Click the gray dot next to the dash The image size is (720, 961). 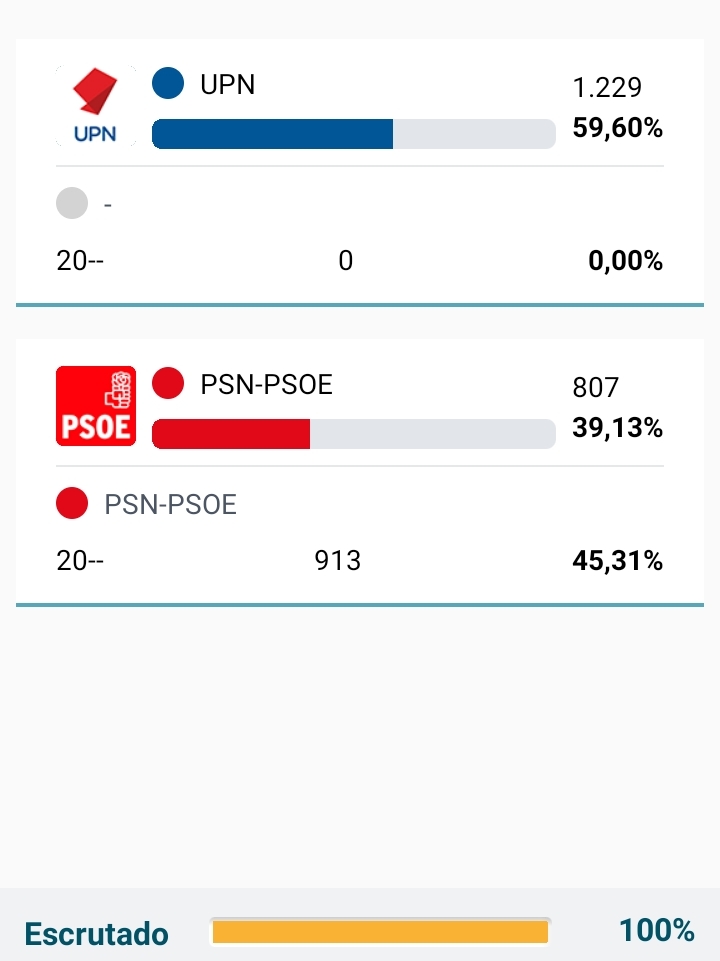point(72,204)
